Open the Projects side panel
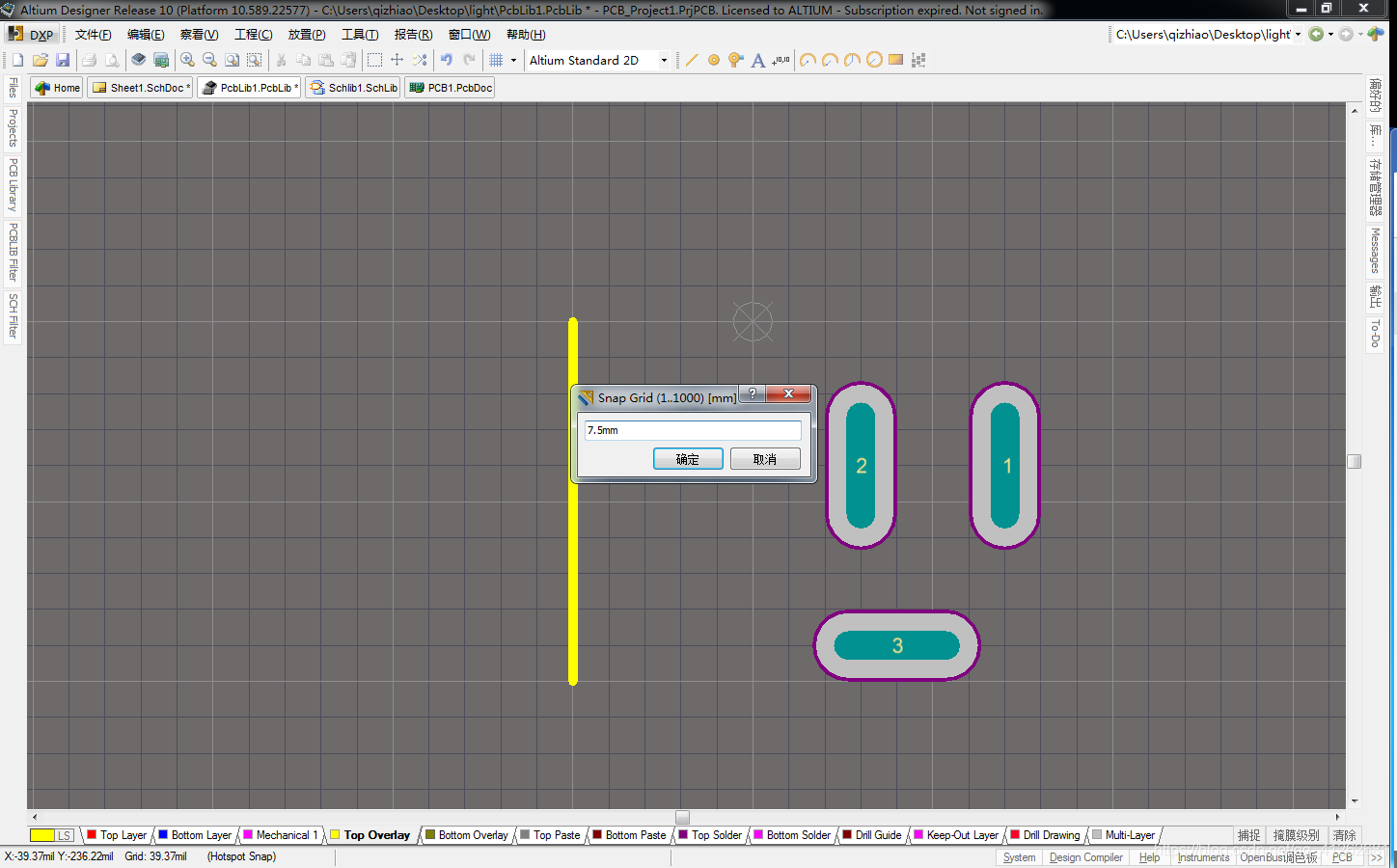 click(x=13, y=127)
